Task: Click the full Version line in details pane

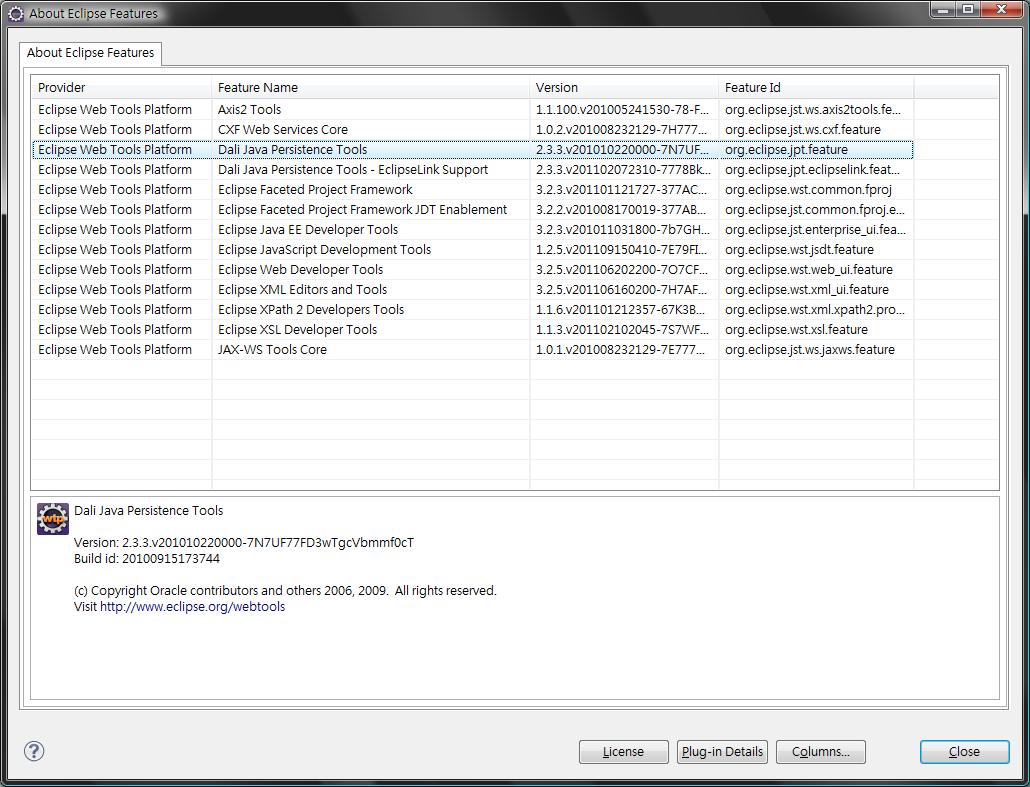Action: pos(244,543)
